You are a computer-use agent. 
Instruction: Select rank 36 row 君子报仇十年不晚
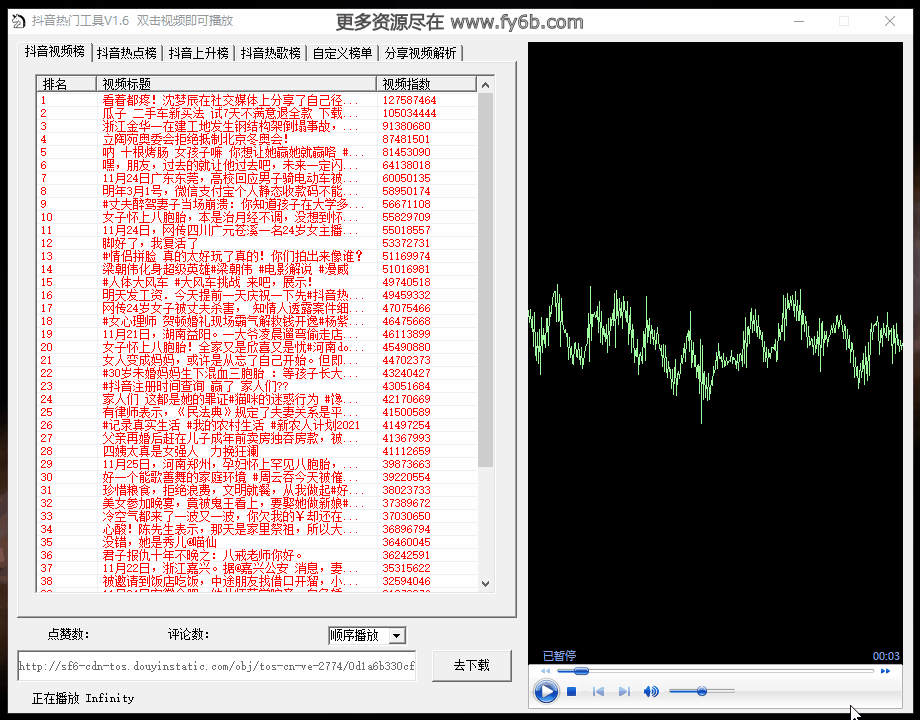point(257,555)
